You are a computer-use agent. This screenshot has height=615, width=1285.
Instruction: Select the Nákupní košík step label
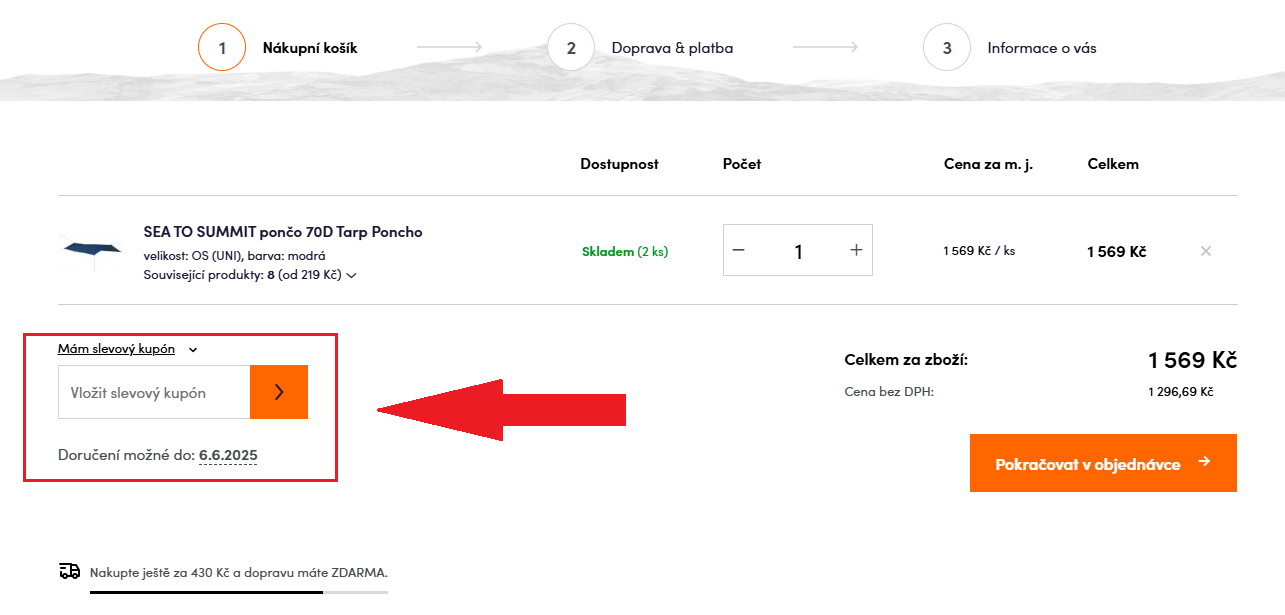(x=310, y=47)
